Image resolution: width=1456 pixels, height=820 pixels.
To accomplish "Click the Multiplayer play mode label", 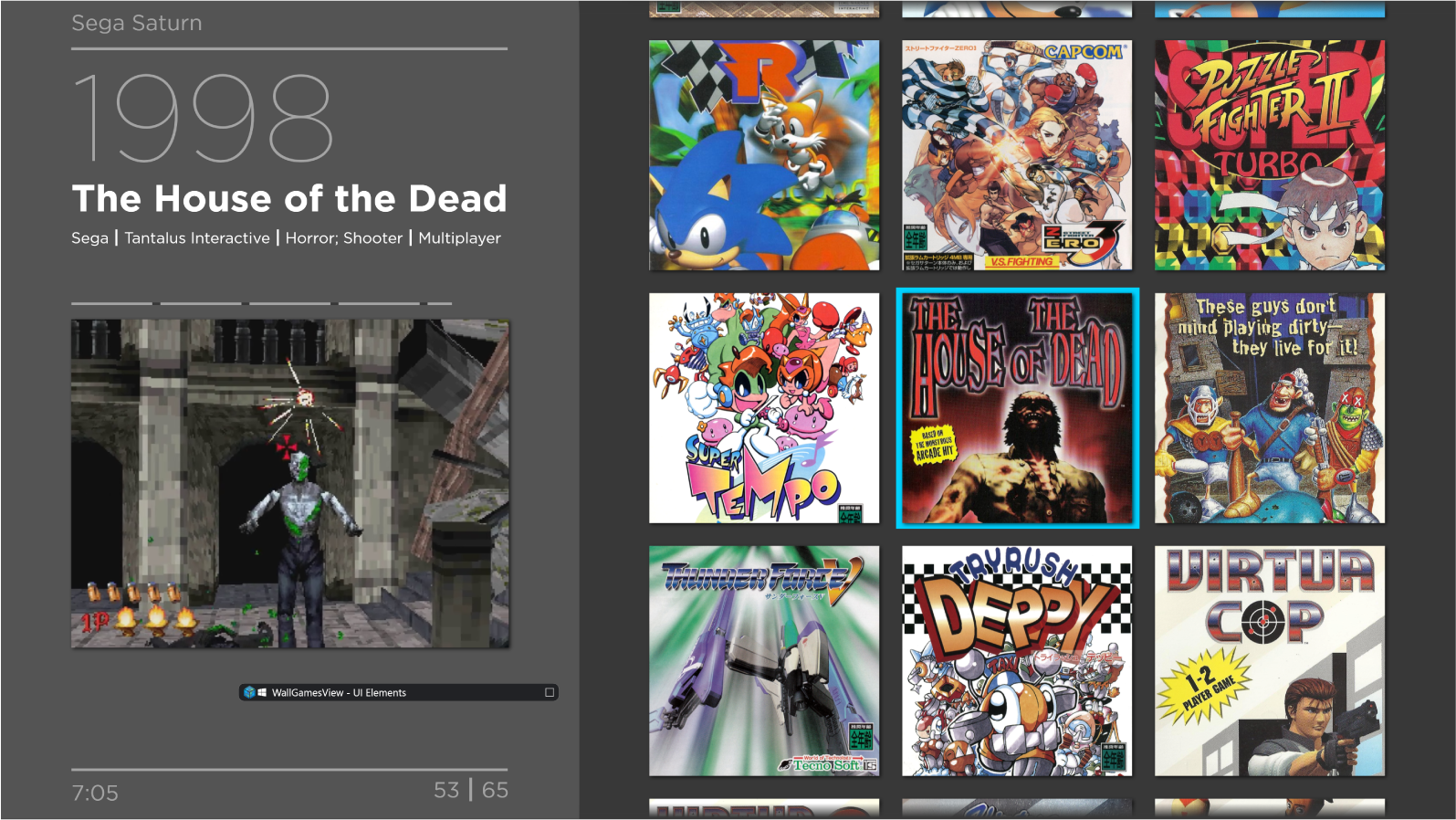I will point(459,238).
